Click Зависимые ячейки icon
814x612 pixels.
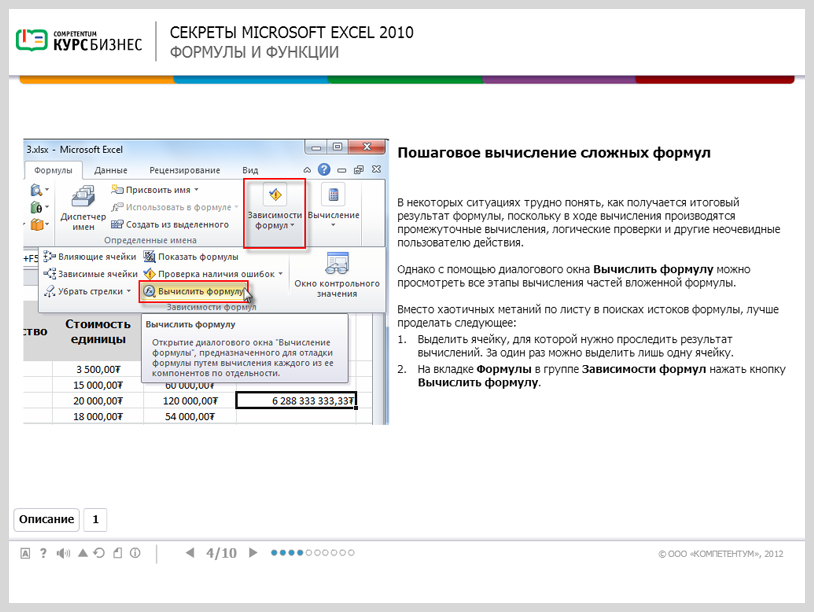(x=49, y=274)
